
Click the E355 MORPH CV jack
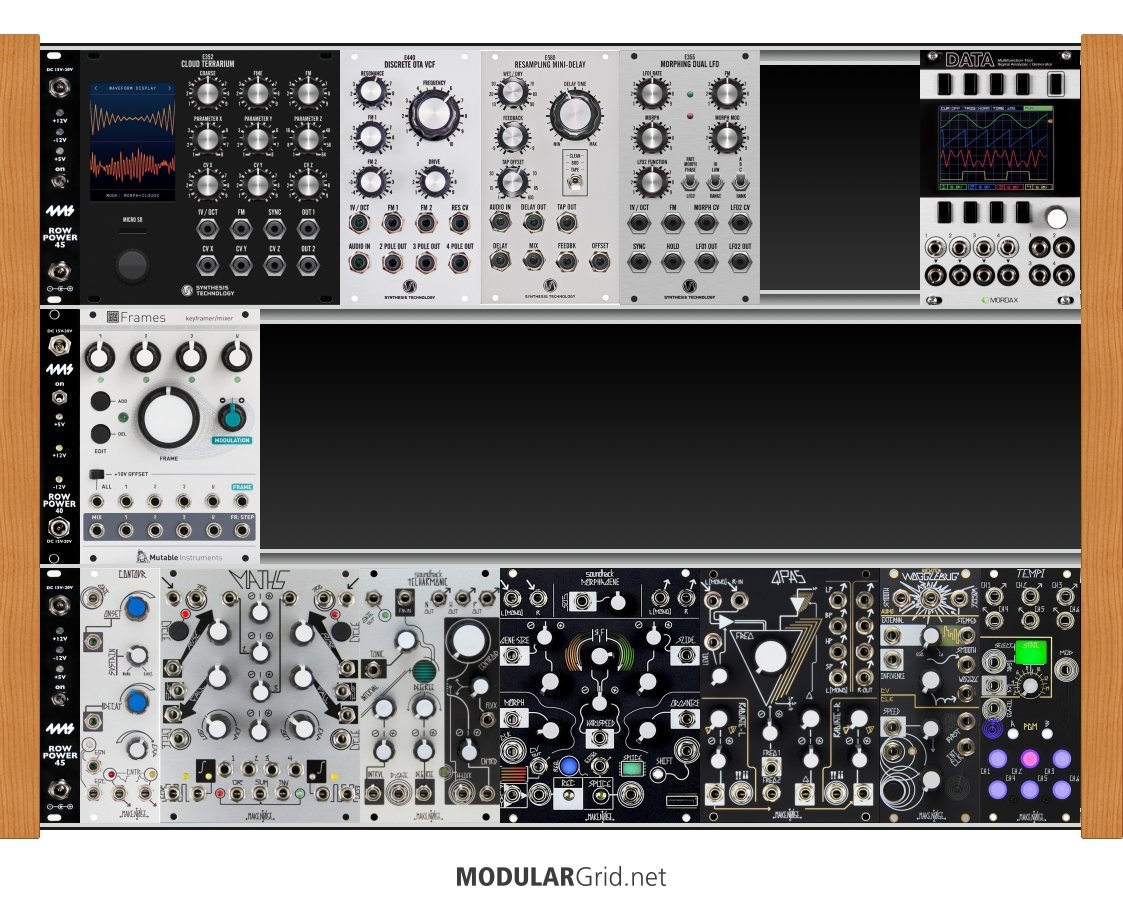pos(706,223)
